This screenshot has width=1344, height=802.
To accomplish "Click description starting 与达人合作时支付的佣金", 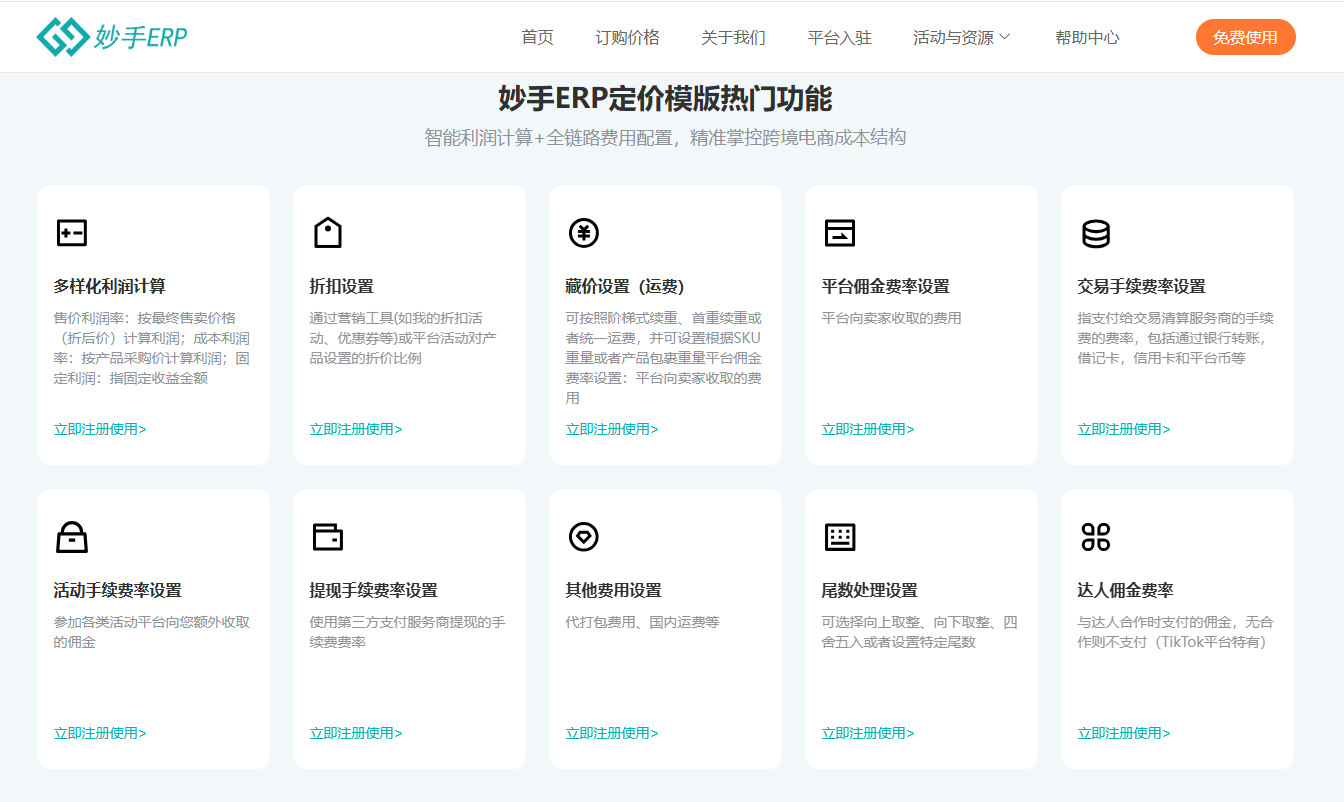I will click(x=1176, y=632).
